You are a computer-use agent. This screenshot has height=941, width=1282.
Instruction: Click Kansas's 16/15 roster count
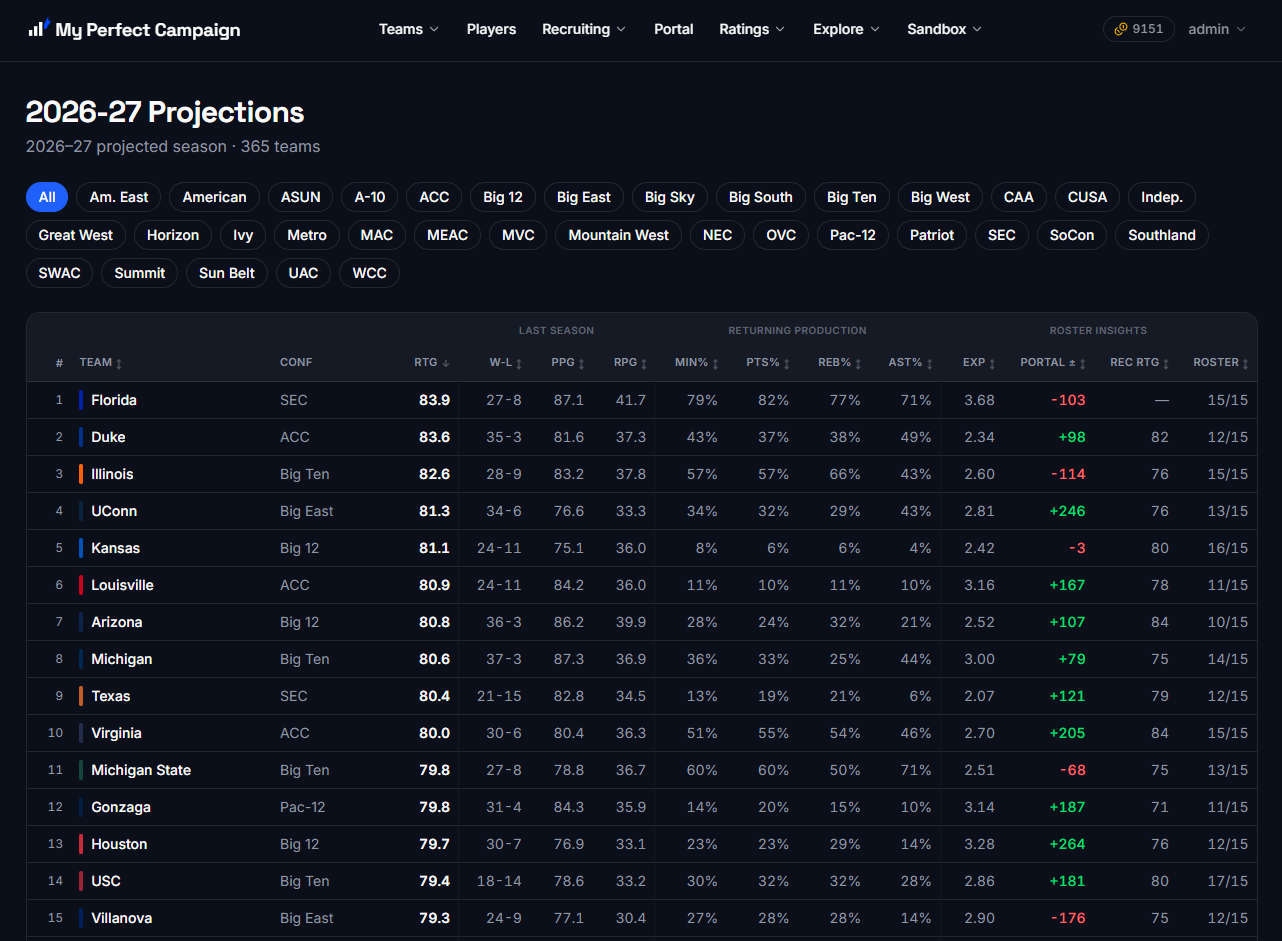[x=1228, y=548]
